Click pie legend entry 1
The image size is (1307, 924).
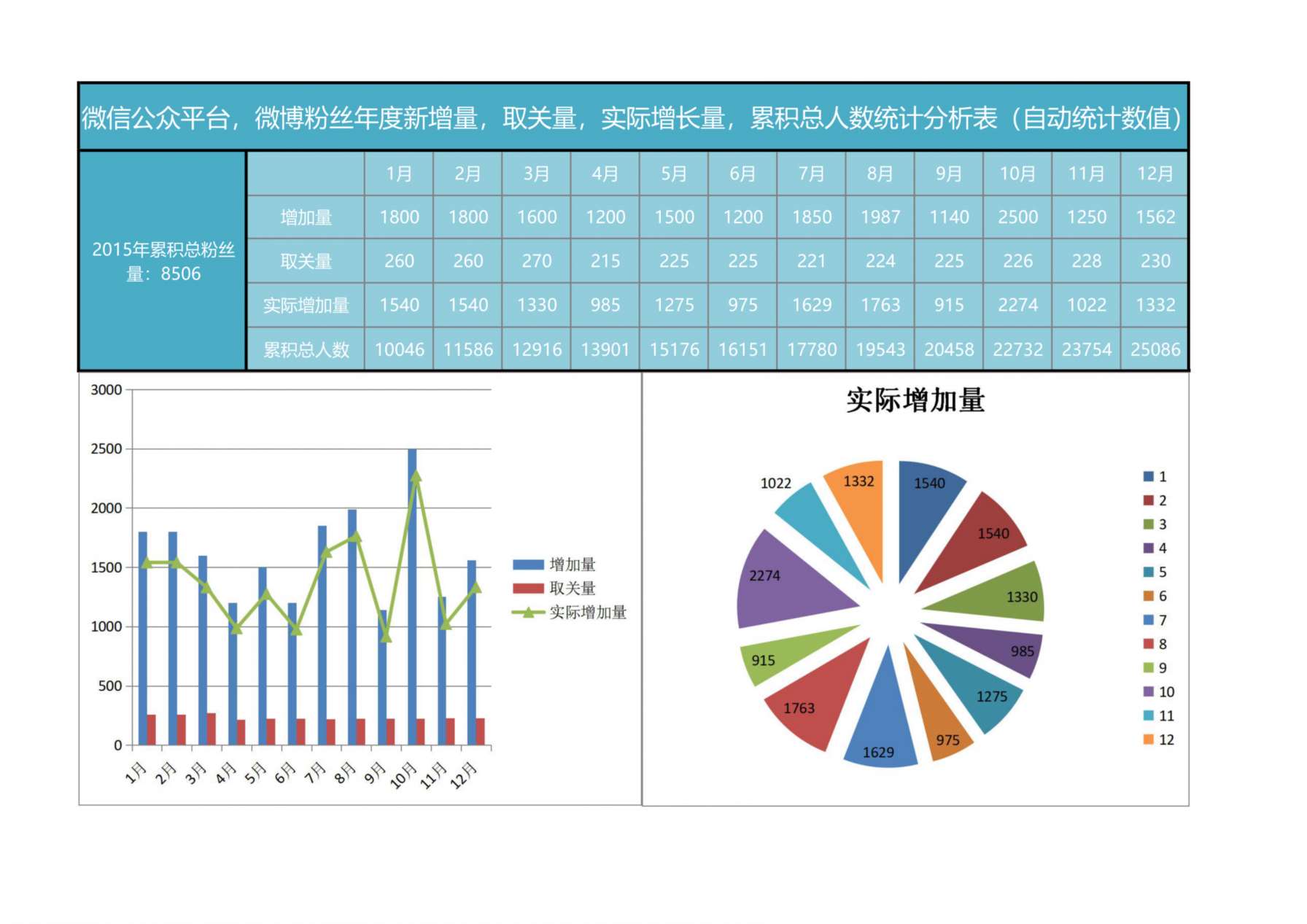coord(1155,477)
